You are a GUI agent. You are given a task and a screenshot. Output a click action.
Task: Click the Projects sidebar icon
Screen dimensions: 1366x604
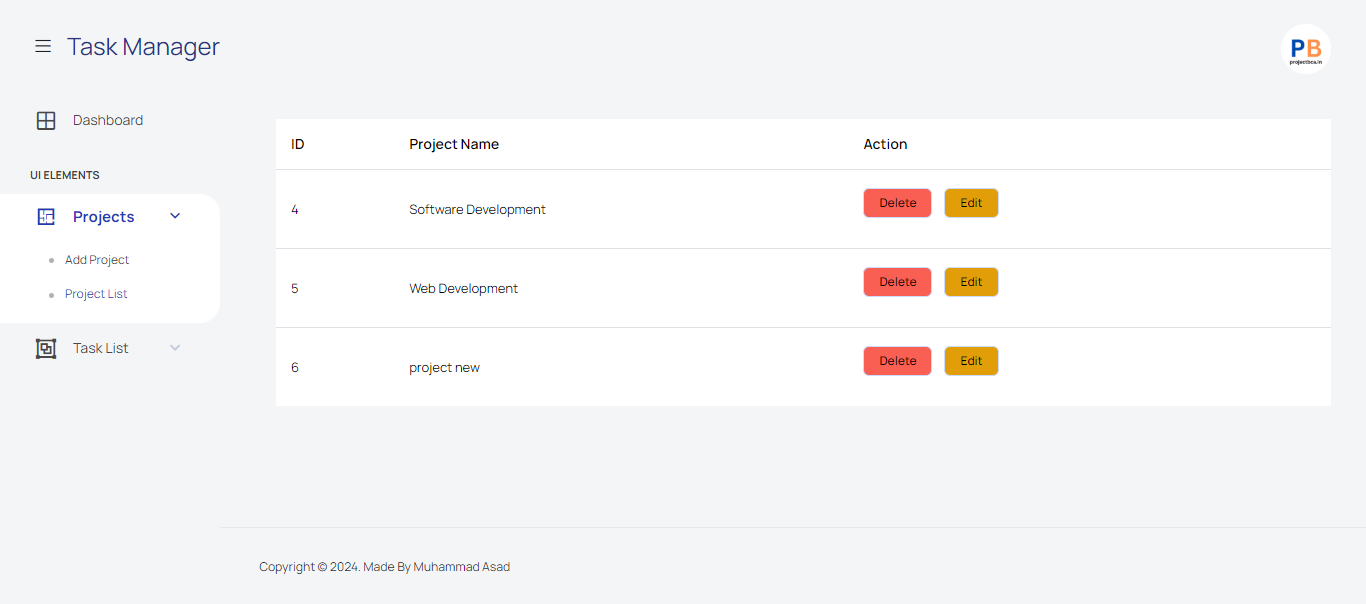(46, 217)
